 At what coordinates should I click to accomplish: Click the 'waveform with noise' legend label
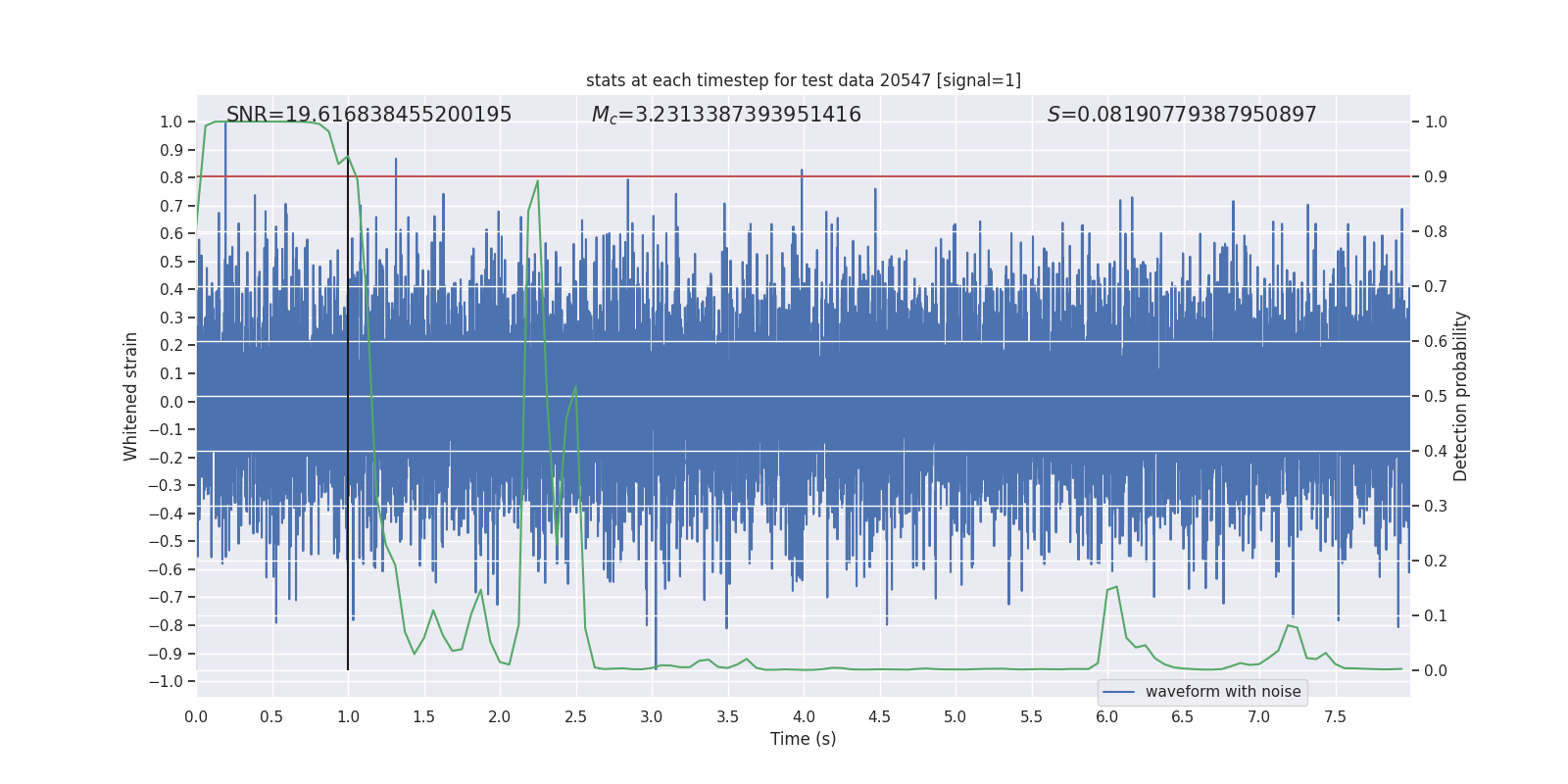coord(1222,692)
